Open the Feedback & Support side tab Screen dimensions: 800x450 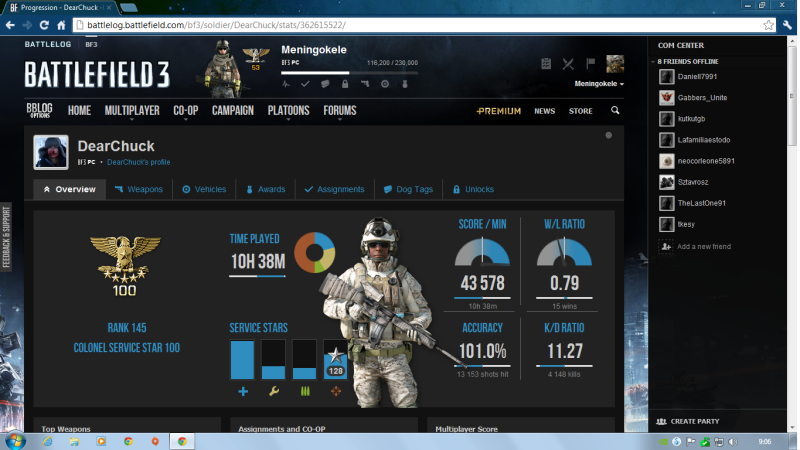6,237
